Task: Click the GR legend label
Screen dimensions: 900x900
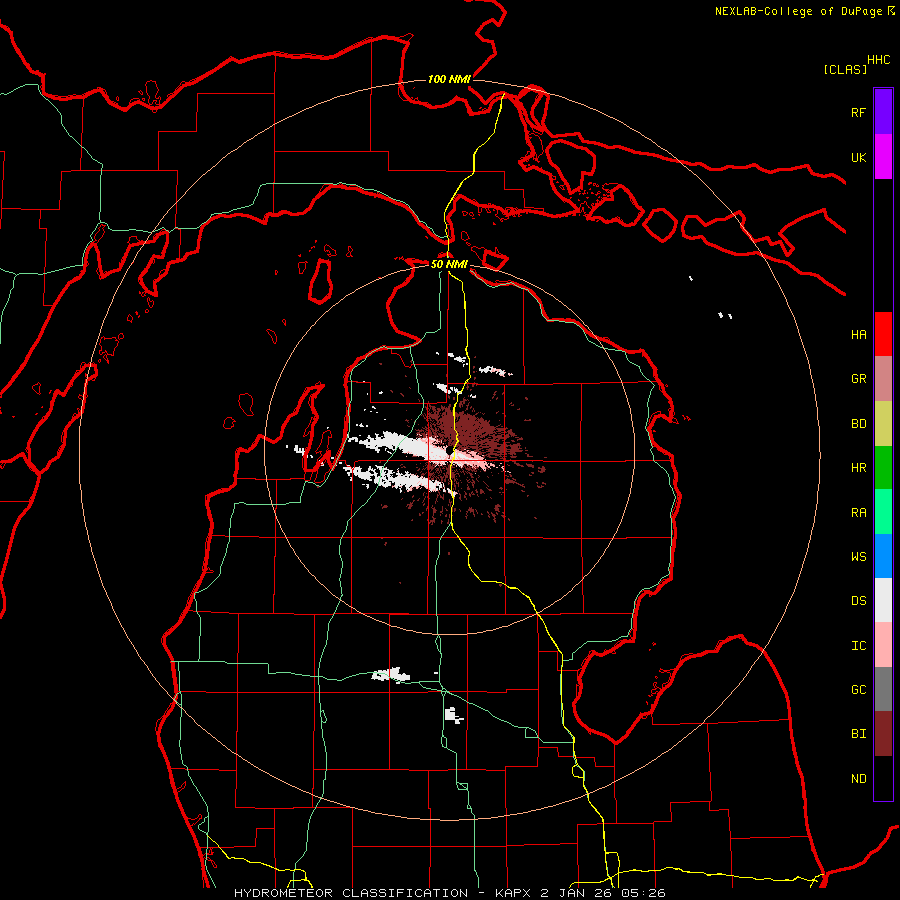Action: point(858,379)
